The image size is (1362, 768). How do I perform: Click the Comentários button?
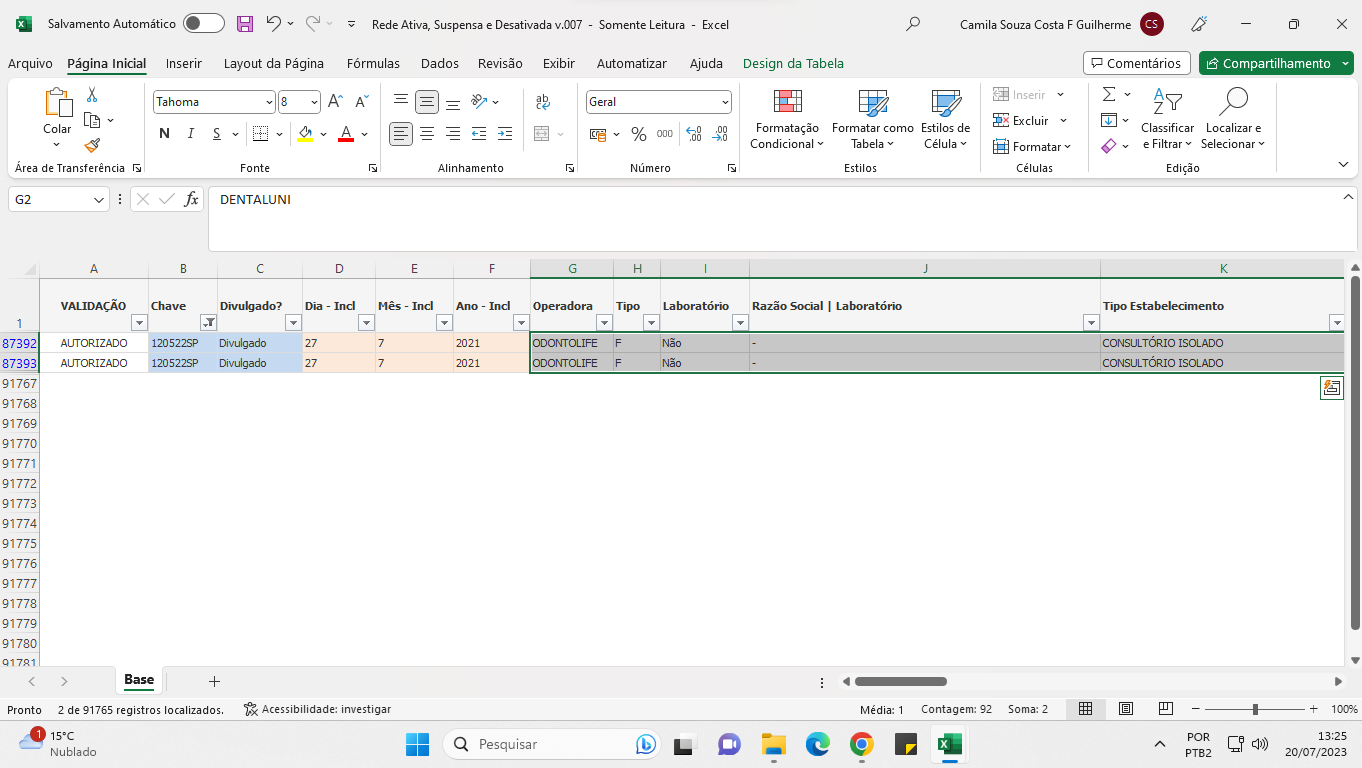1136,63
